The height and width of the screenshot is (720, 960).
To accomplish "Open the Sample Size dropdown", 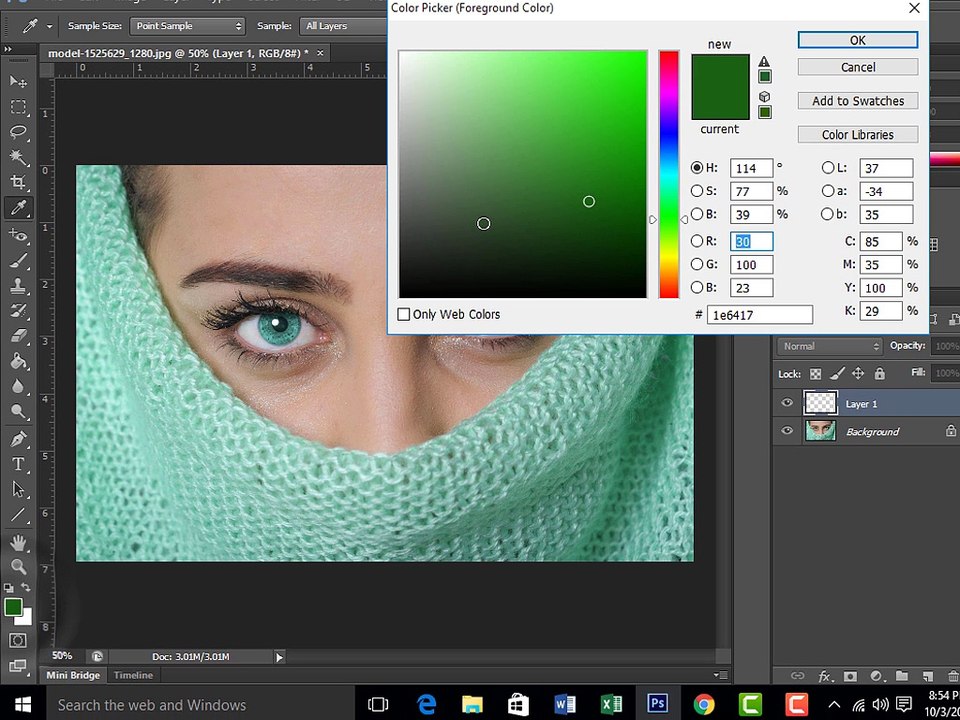I will 187,26.
